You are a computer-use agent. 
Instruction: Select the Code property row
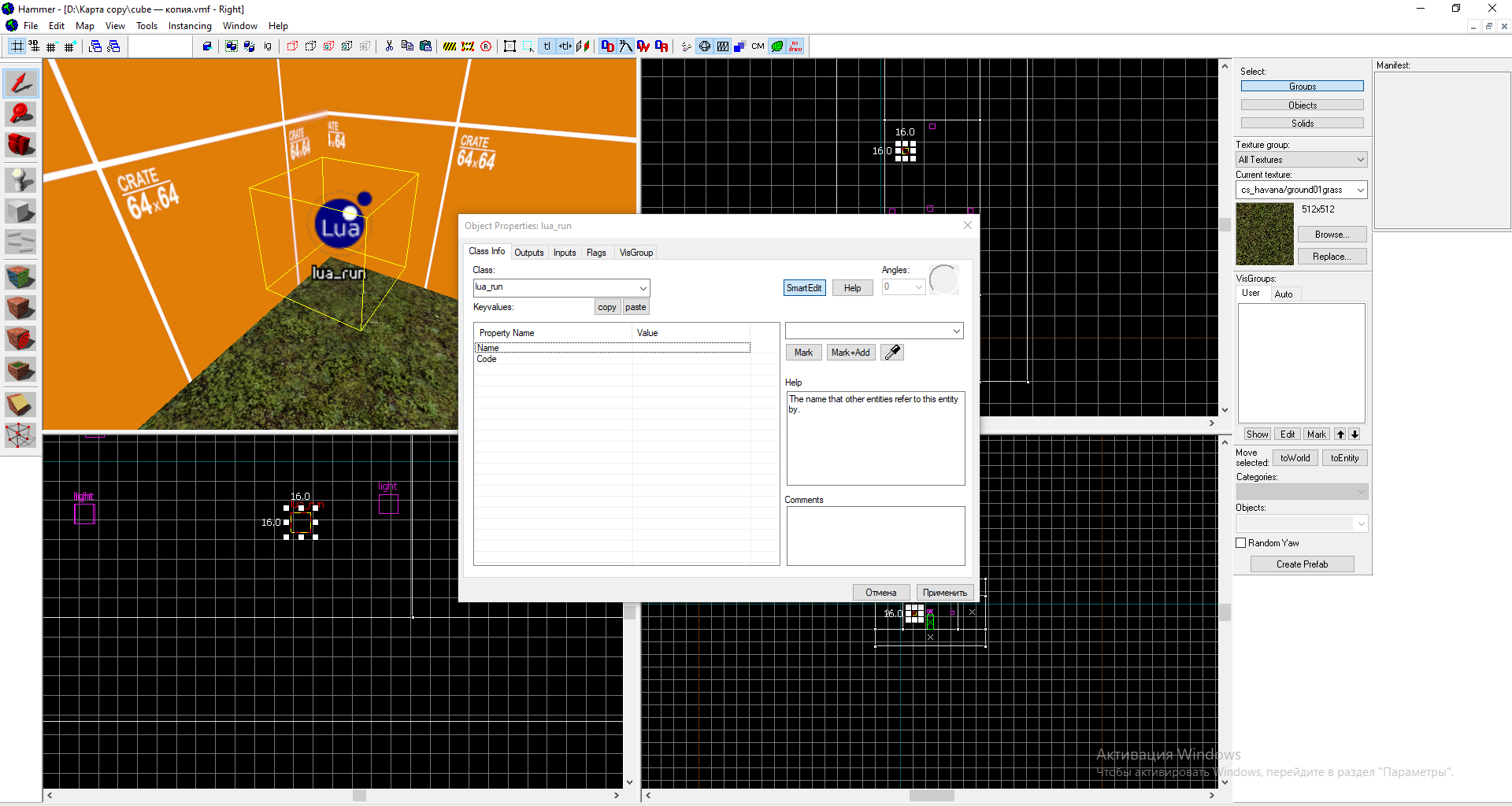click(x=612, y=359)
